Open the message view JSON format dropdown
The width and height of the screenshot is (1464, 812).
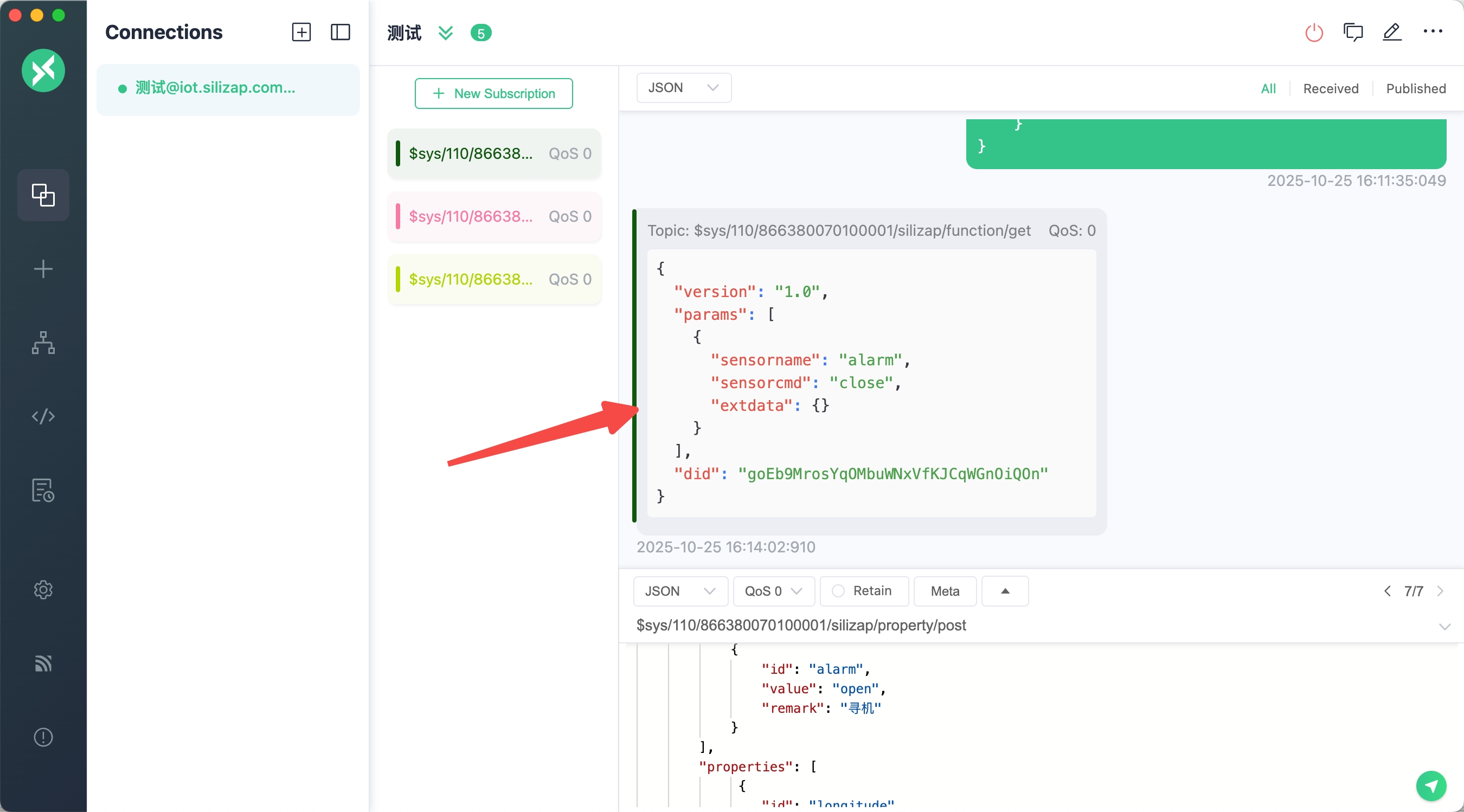pos(684,87)
